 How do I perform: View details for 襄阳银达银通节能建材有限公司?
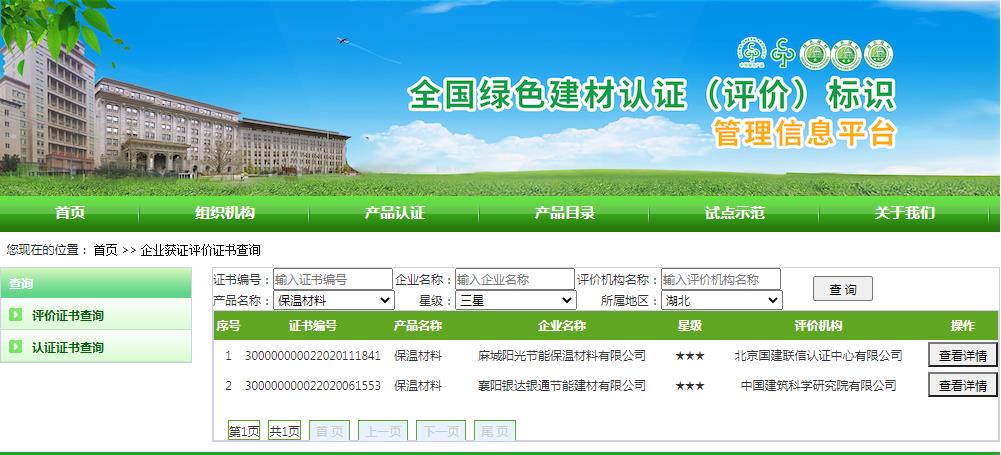[962, 385]
